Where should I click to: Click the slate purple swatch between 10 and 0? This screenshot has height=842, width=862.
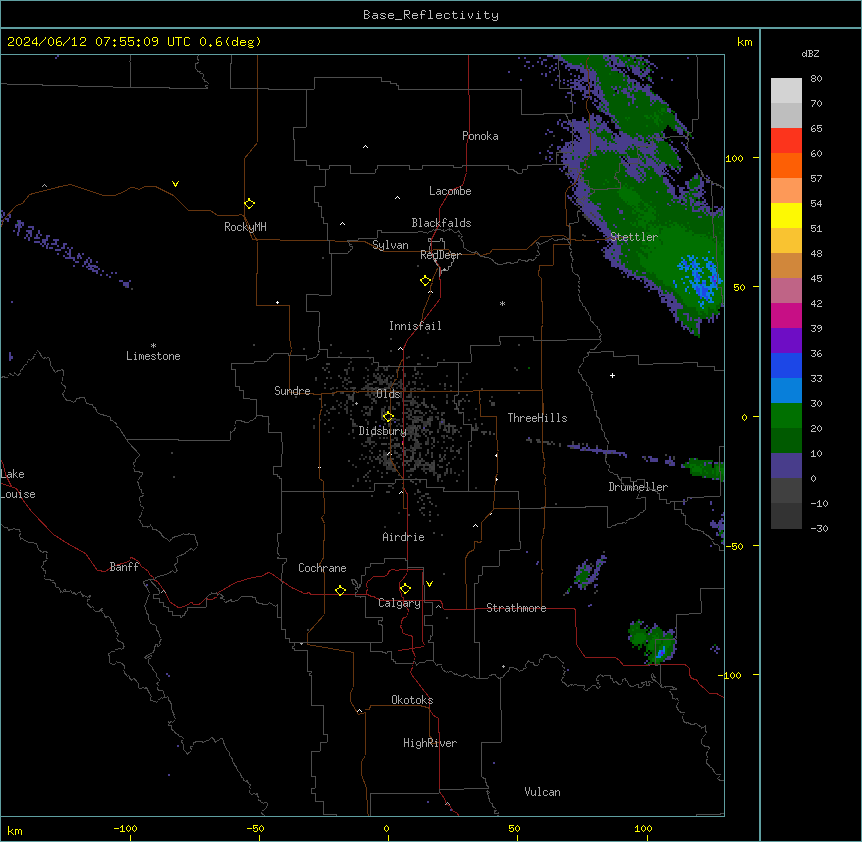click(x=786, y=466)
